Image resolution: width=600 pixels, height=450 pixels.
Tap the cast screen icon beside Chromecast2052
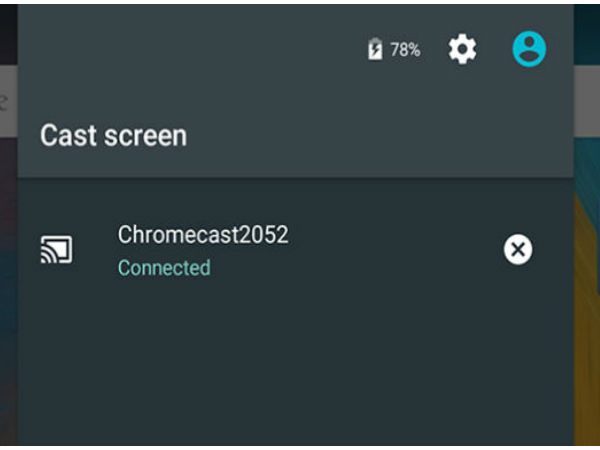[x=57, y=249]
